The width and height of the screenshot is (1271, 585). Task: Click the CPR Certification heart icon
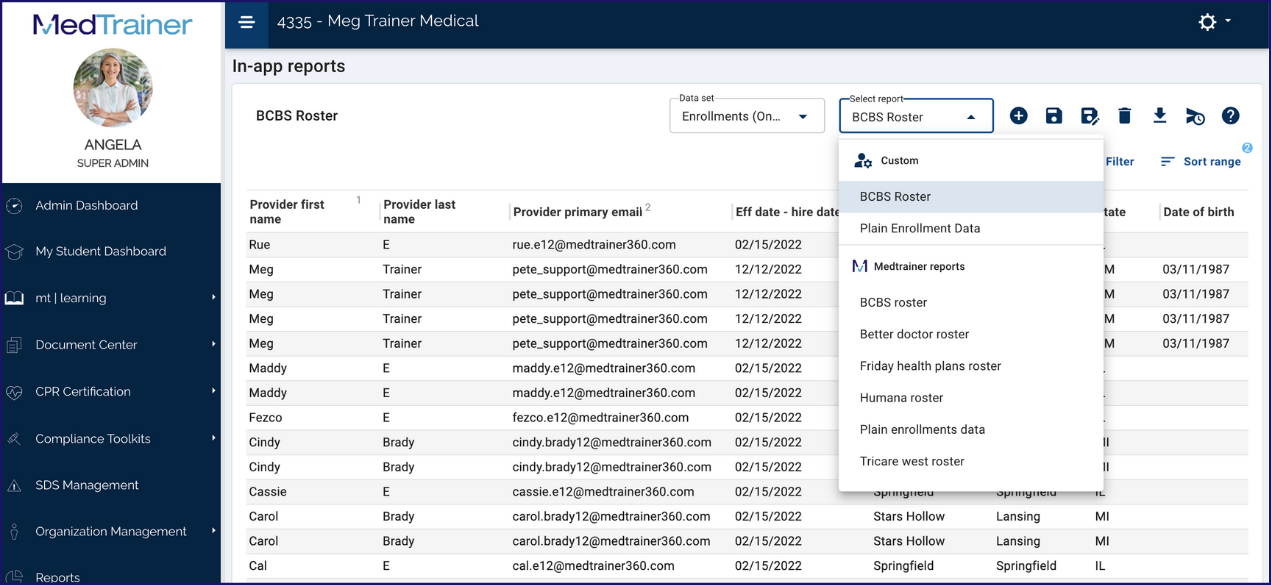14,392
